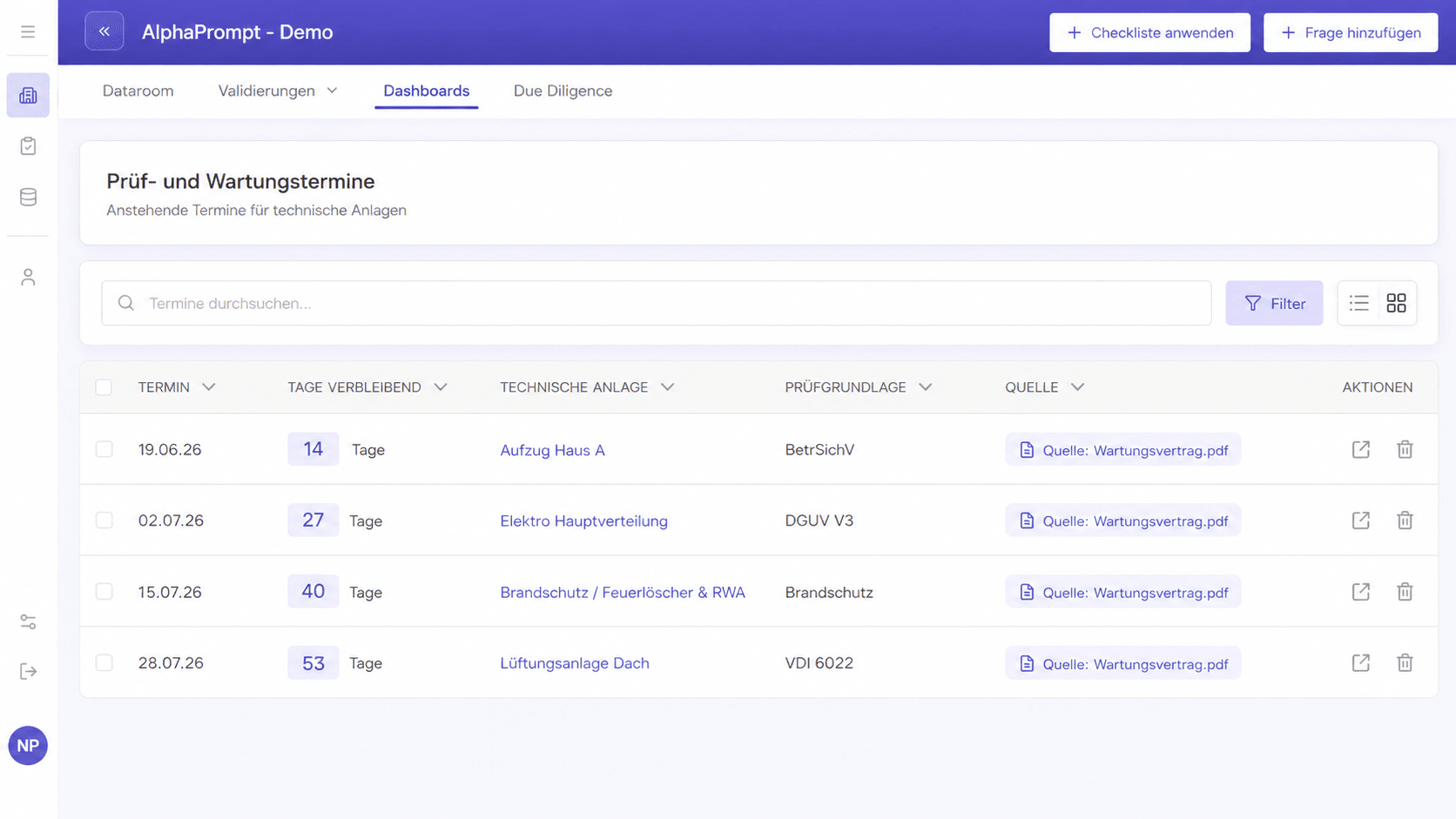Screen dimensions: 1456x819
Task: Click the NP user avatar
Action: (28, 746)
